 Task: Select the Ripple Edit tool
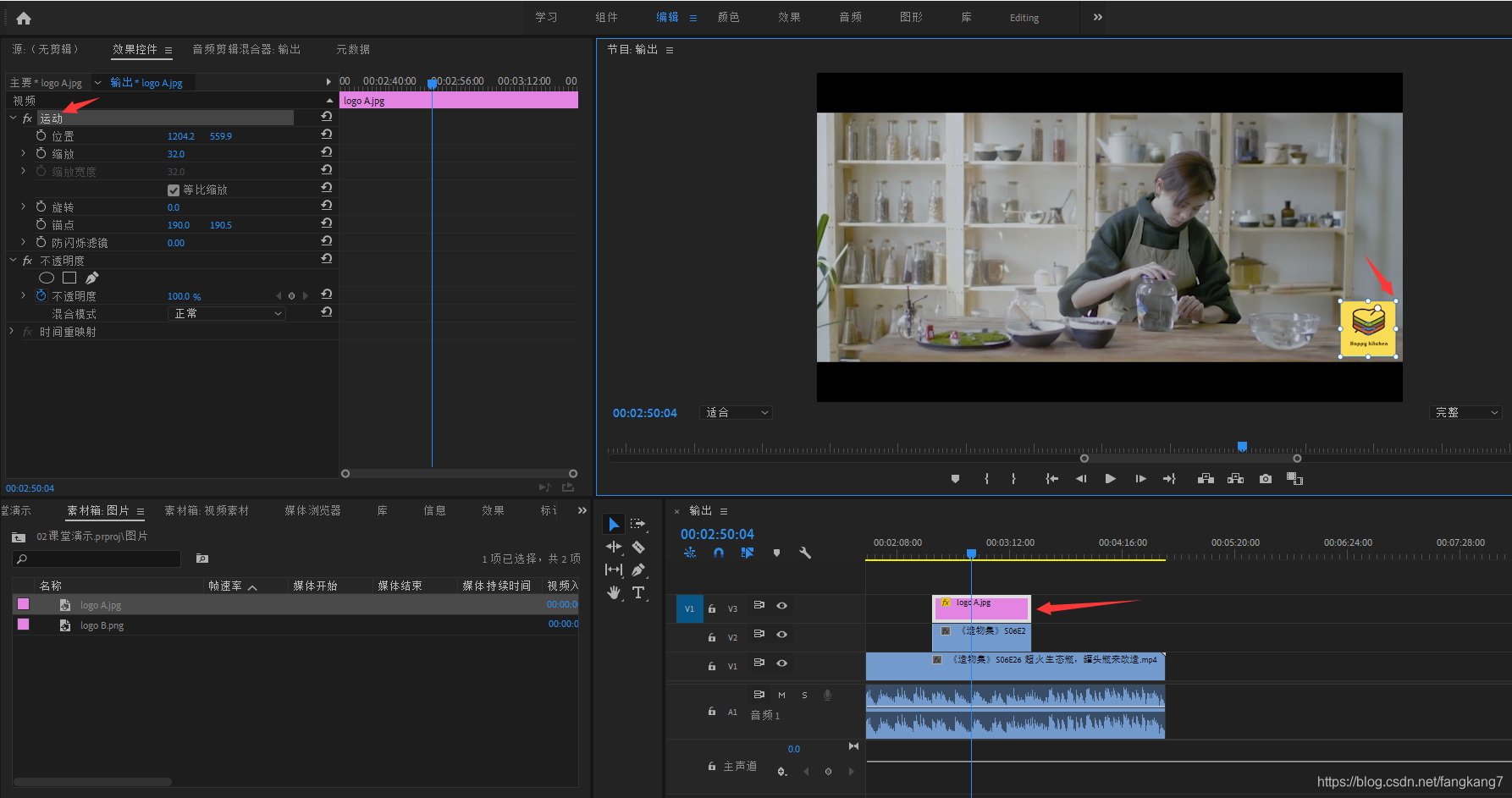614,548
